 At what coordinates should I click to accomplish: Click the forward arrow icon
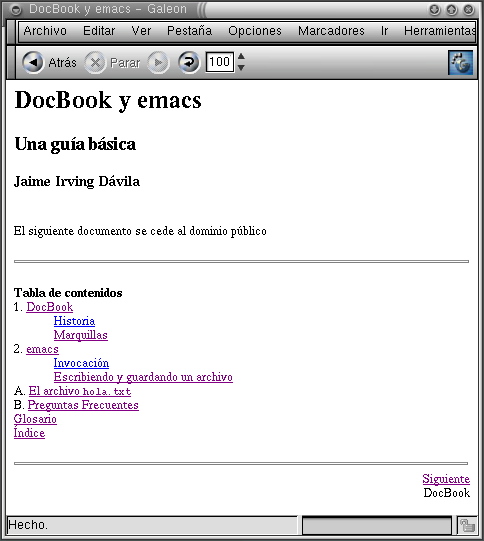coord(158,62)
